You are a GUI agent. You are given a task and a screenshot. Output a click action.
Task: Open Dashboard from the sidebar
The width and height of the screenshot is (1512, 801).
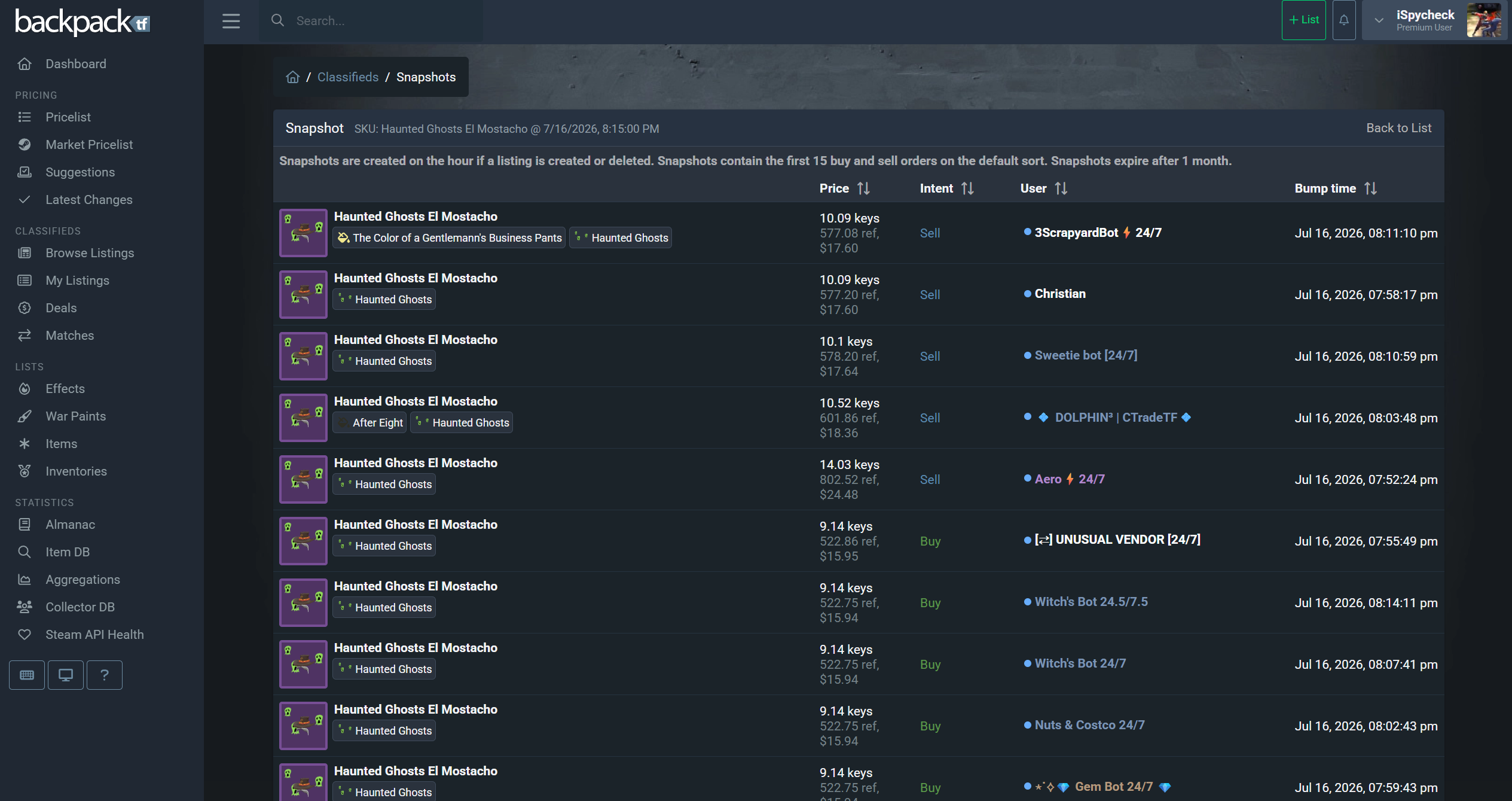pos(76,64)
